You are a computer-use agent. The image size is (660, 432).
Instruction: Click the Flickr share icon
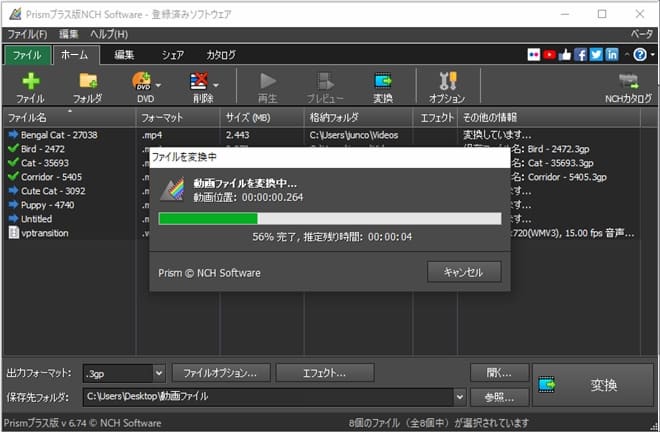534,55
